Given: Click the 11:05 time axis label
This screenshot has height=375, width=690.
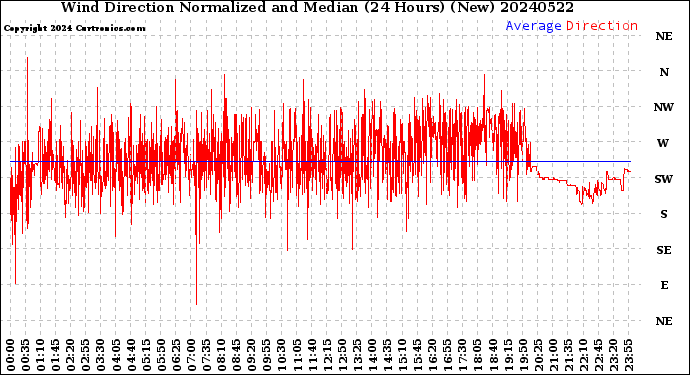Looking at the screenshot, I should click(297, 355).
